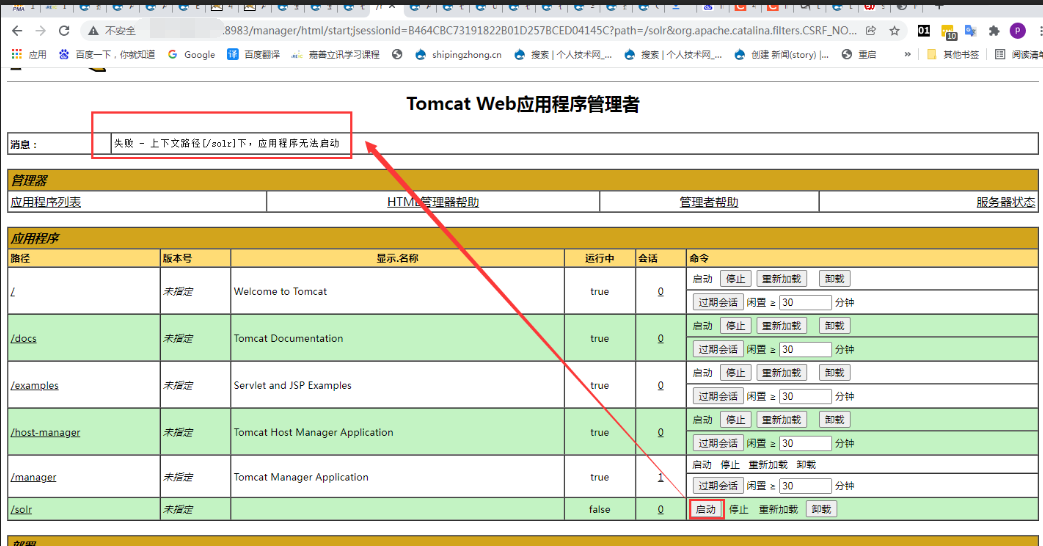1043x546 pixels.
Task: Click 卸载 button for /solr
Action: click(821, 509)
